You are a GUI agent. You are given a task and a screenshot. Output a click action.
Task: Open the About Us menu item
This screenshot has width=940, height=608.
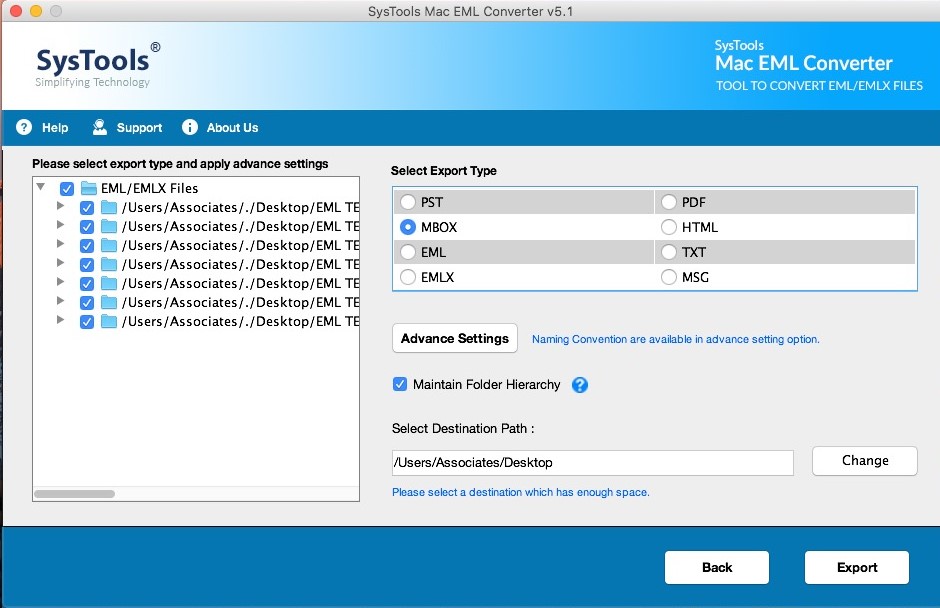[232, 128]
